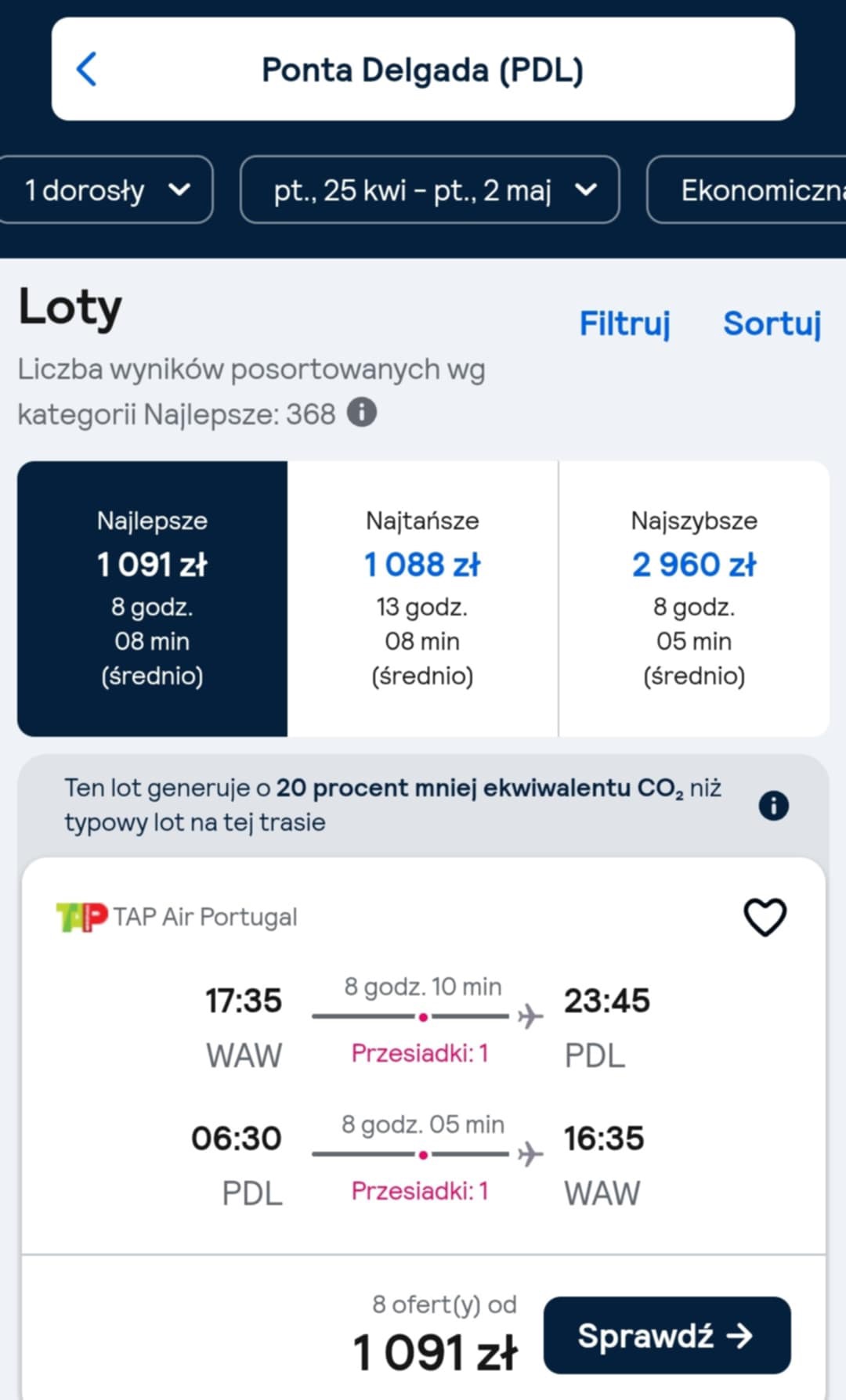Screen dimensions: 846x1400
Task: Tap the return flight airplane icon
Action: click(x=530, y=1154)
